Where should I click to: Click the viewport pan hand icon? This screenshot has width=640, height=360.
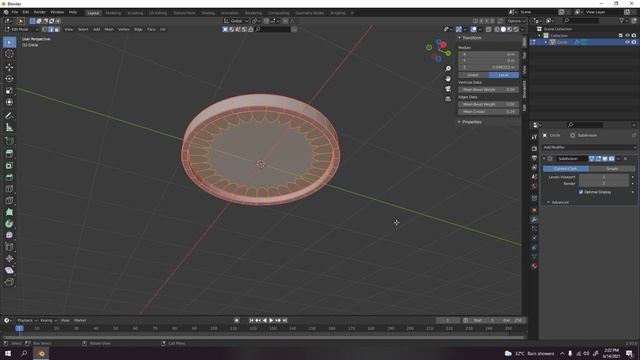[x=448, y=79]
